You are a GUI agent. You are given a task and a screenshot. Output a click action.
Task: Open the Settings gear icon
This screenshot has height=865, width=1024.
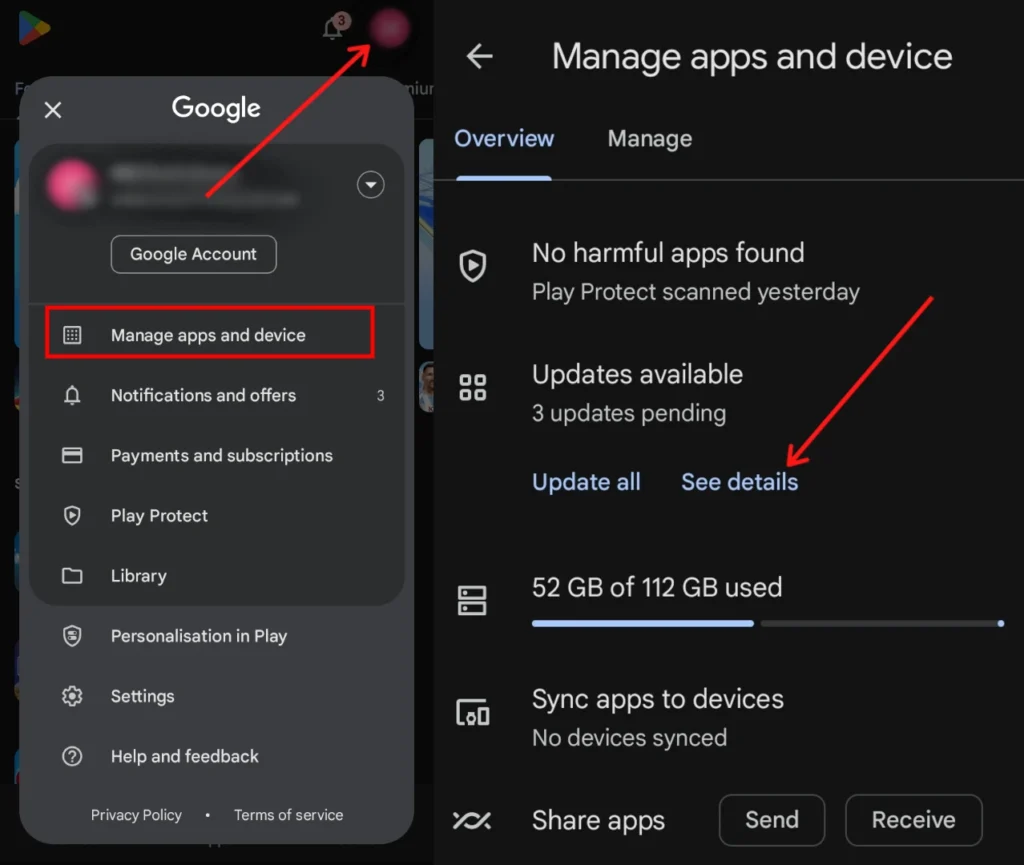72,696
